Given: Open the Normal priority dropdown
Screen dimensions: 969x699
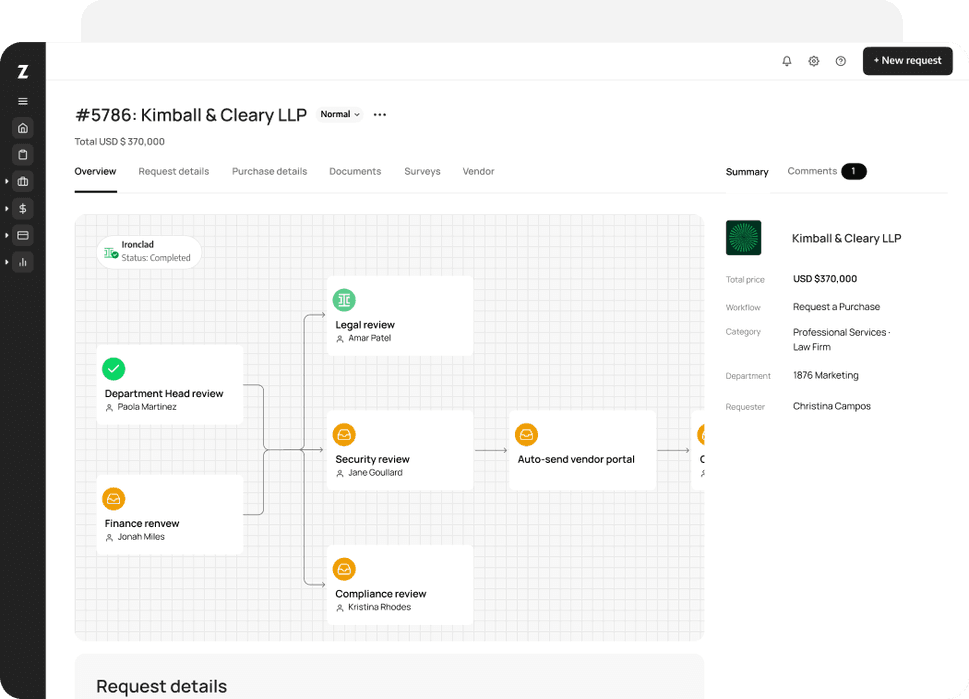Looking at the screenshot, I should coord(339,114).
